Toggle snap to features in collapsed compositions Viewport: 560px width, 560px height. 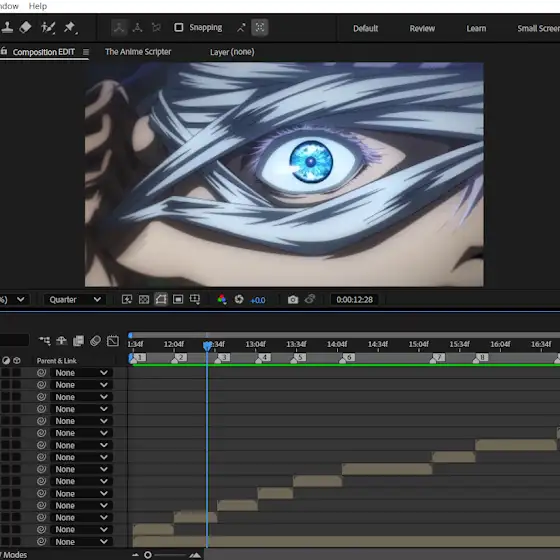coord(260,28)
